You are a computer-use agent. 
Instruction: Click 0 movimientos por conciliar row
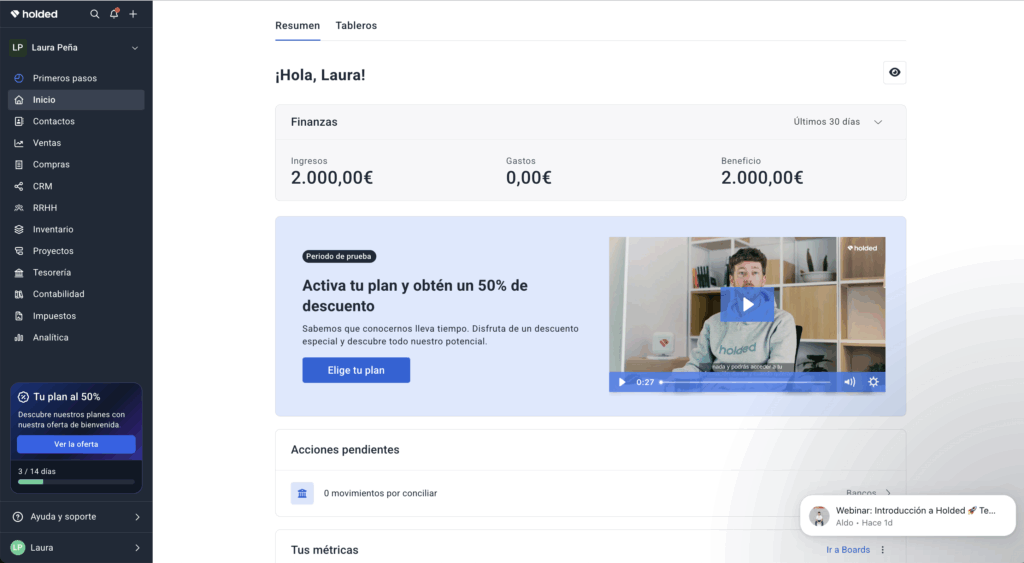coord(590,493)
